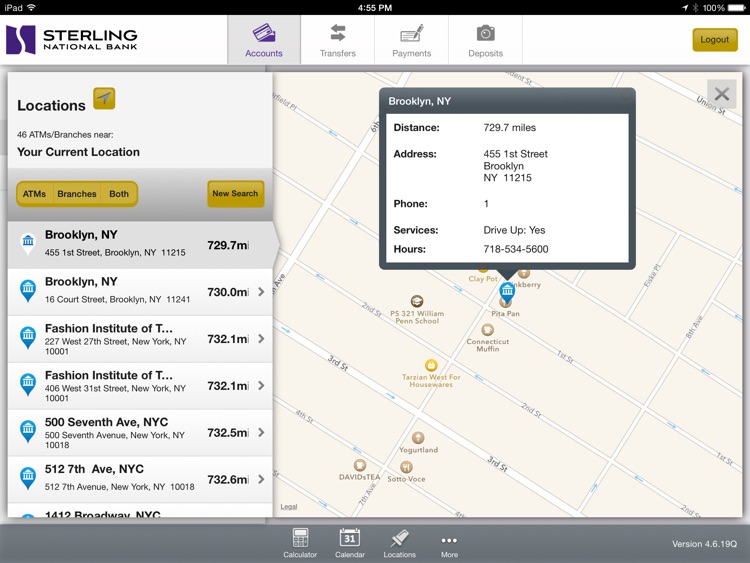Filter locations by Branches
The width and height of the screenshot is (750, 563).
click(77, 194)
